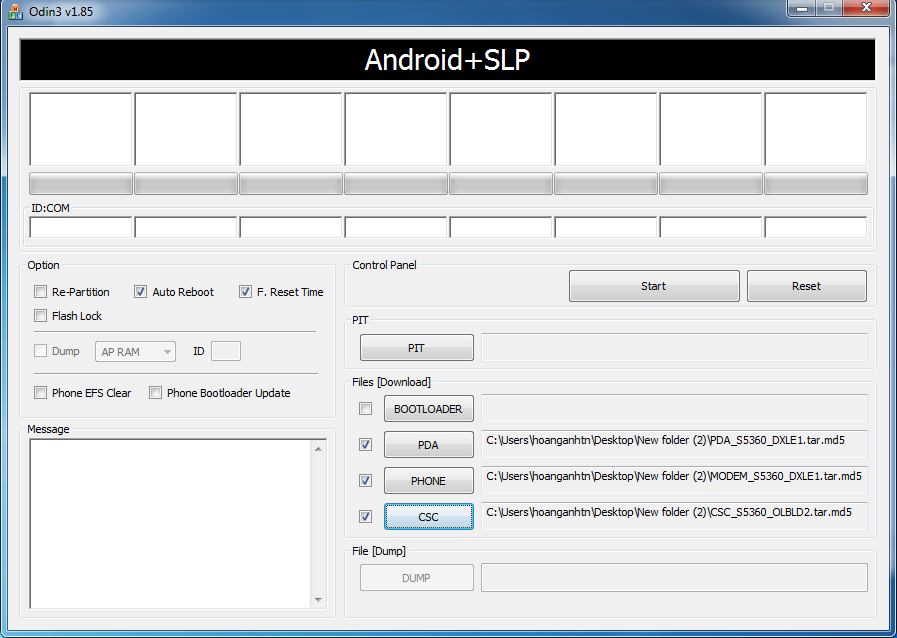897x638 pixels.
Task: Click the PDA file button
Action: 428,445
